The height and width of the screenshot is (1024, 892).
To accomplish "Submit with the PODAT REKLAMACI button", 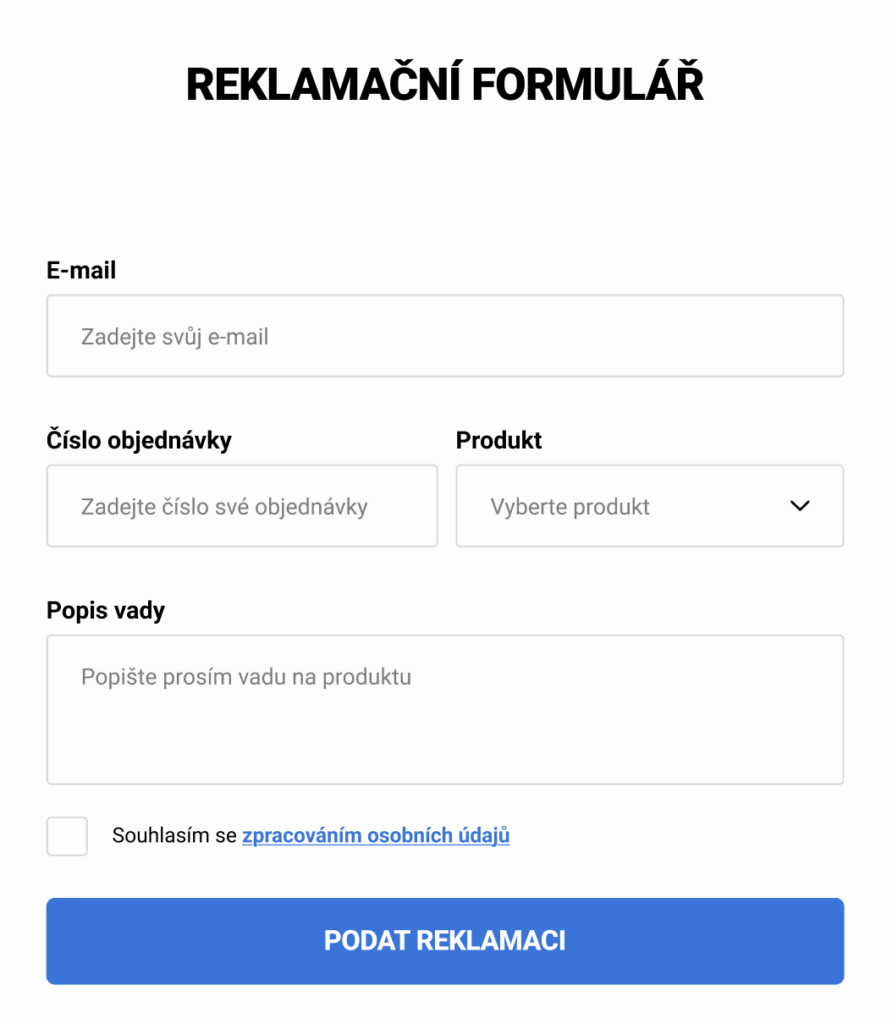I will point(445,941).
